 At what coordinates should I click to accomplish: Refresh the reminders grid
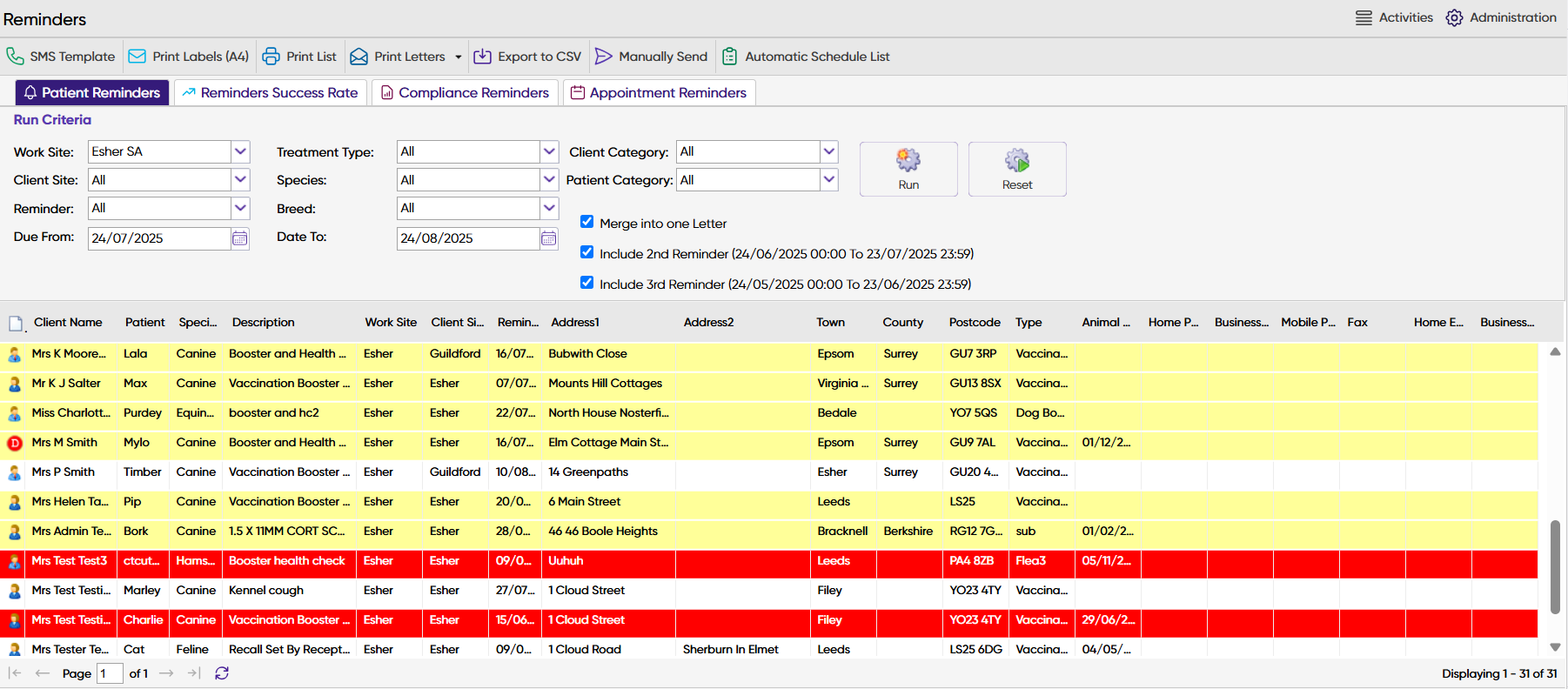tap(222, 673)
